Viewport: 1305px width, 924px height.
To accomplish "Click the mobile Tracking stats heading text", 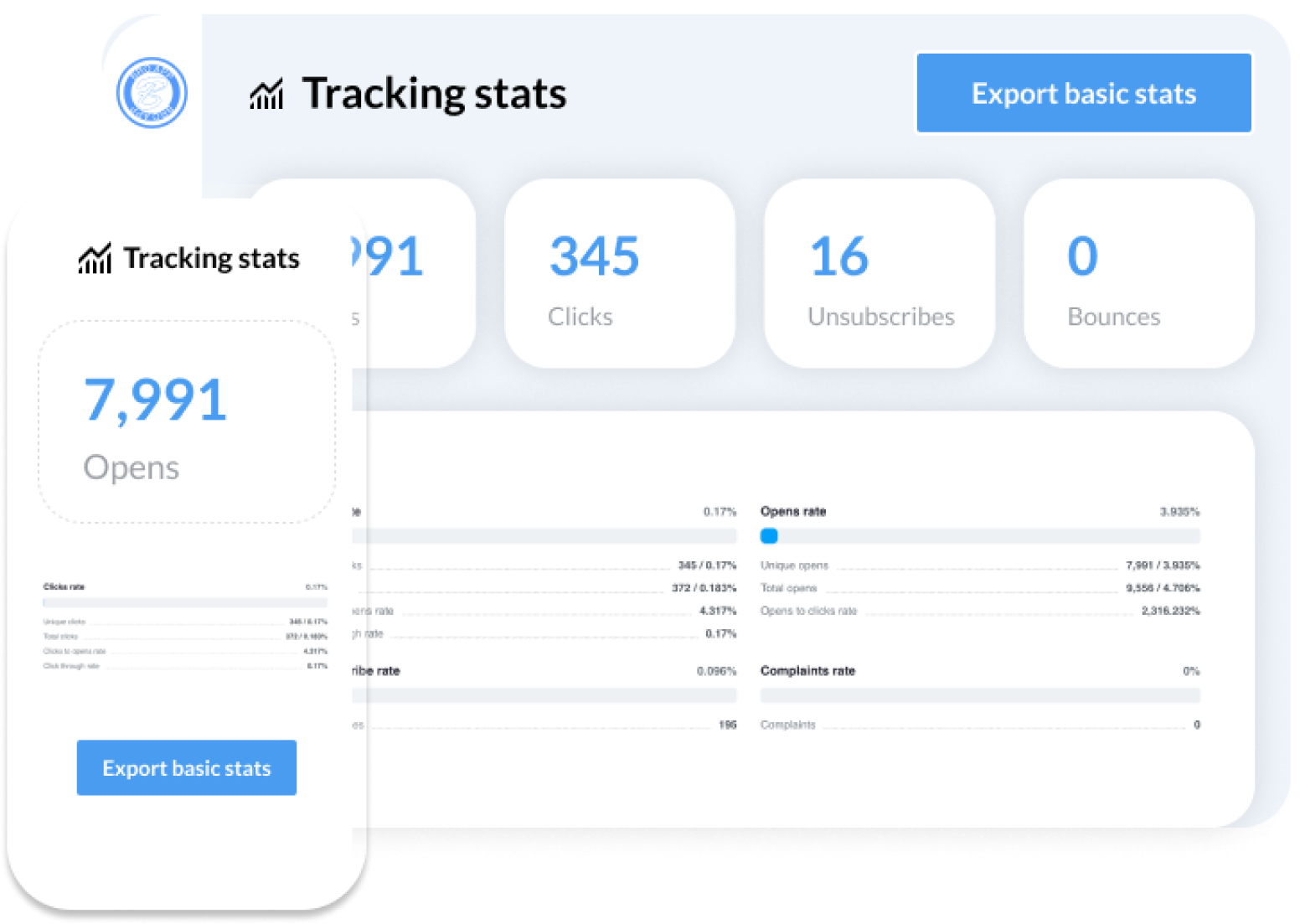I will click(x=211, y=259).
